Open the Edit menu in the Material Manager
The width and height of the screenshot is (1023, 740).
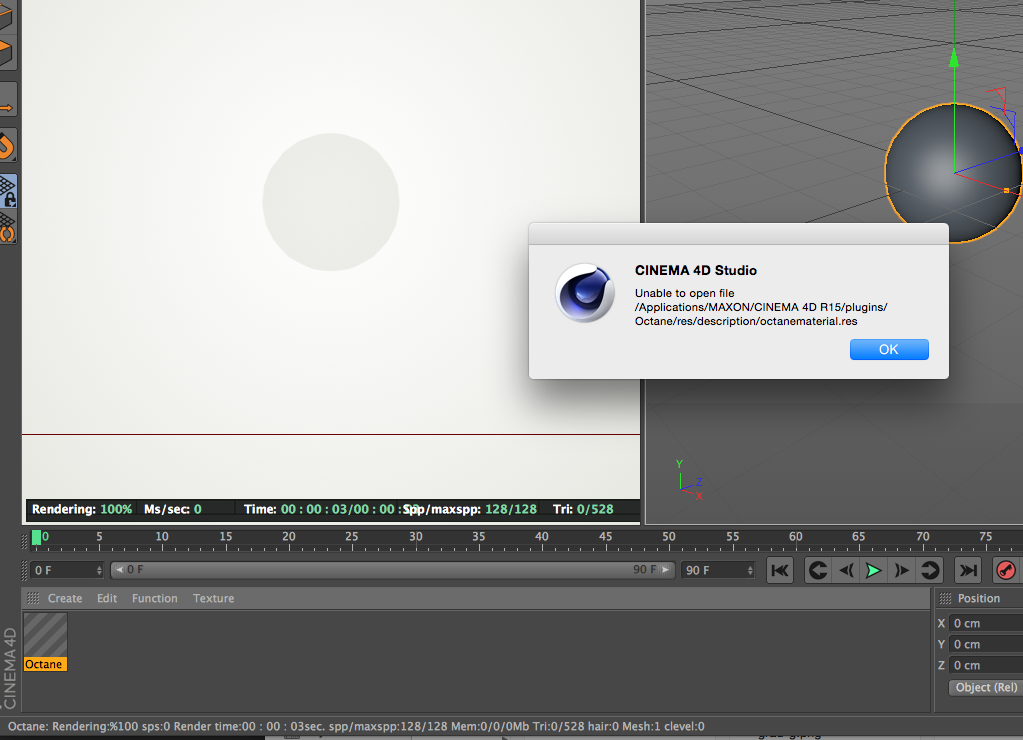[x=107, y=598]
